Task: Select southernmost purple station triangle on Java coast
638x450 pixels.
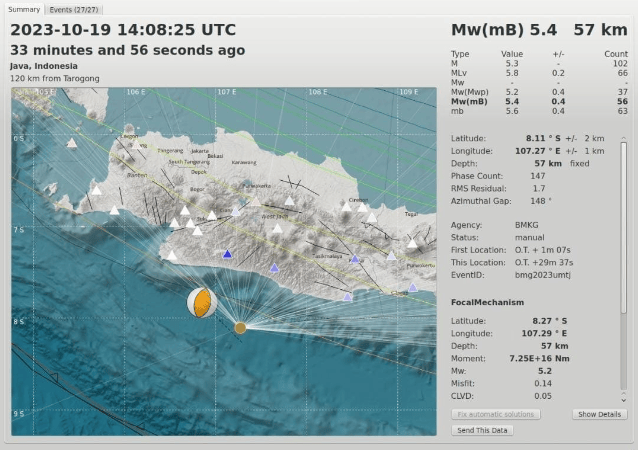Action: [x=347, y=297]
